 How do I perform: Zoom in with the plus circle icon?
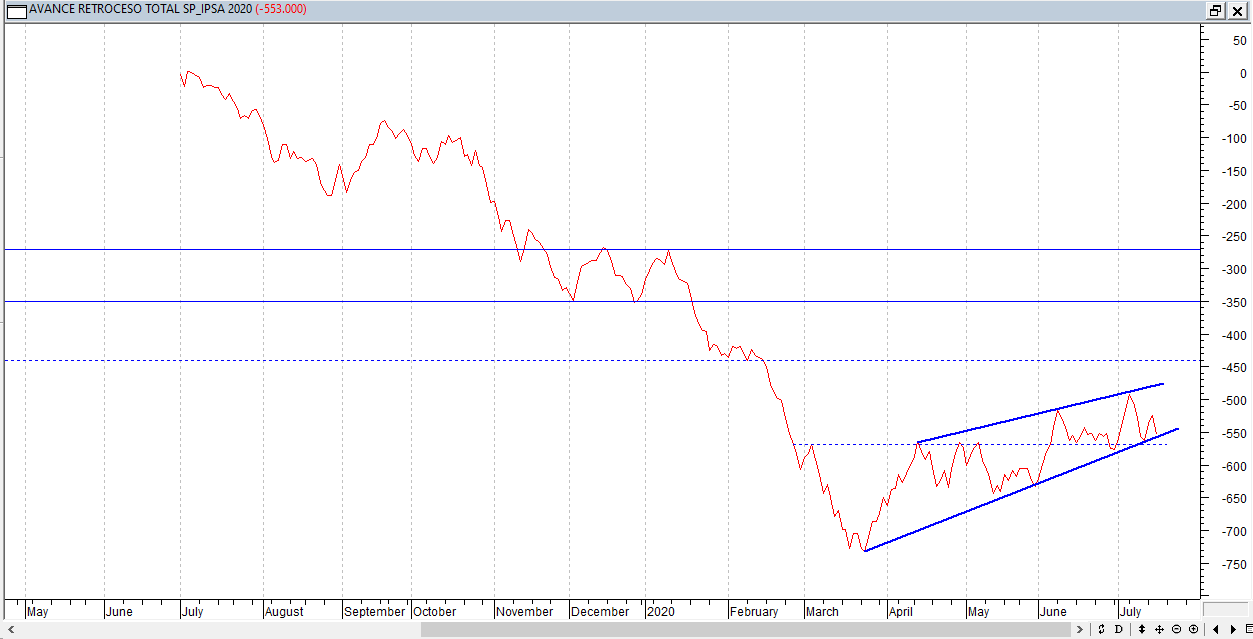(1193, 629)
